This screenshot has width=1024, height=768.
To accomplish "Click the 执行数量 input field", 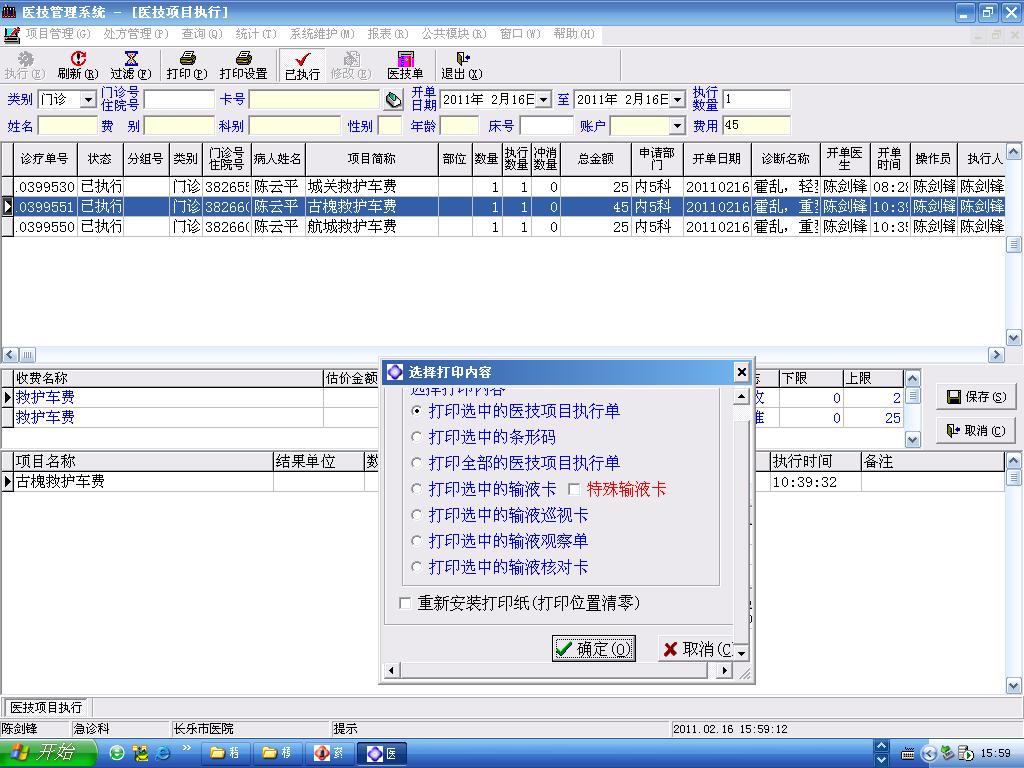I will [756, 99].
